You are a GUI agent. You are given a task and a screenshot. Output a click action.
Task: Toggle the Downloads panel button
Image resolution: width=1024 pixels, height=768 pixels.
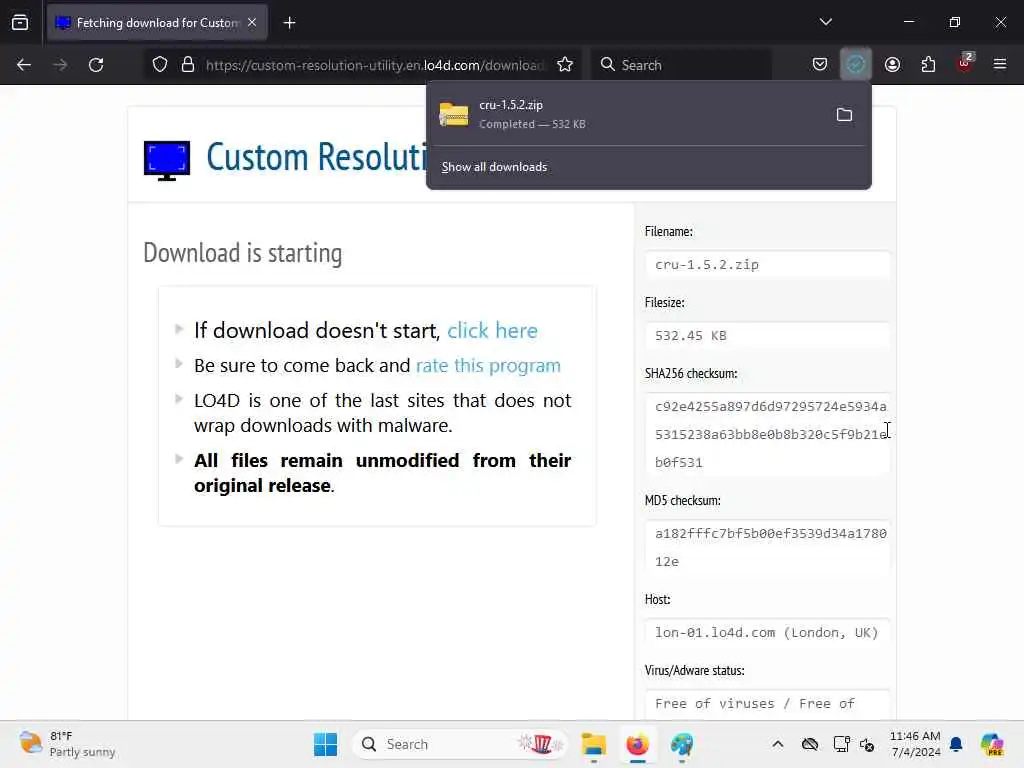click(856, 65)
